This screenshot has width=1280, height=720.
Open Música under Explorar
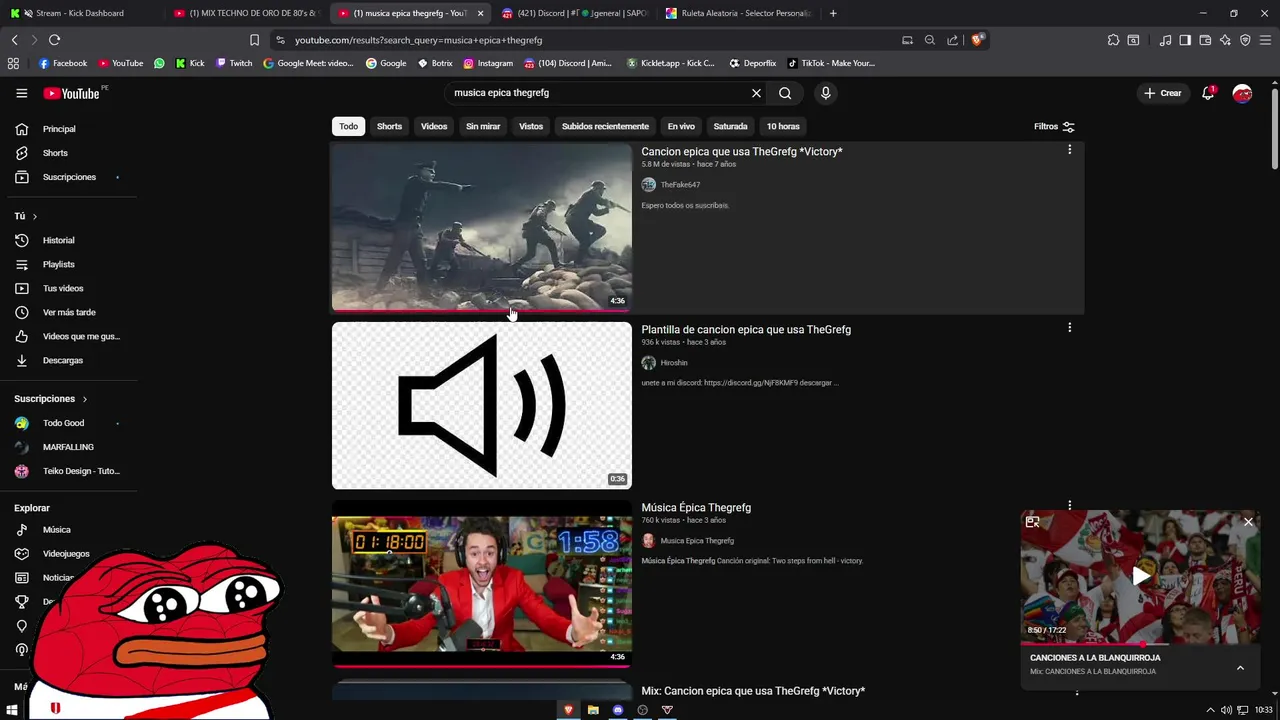click(68, 530)
